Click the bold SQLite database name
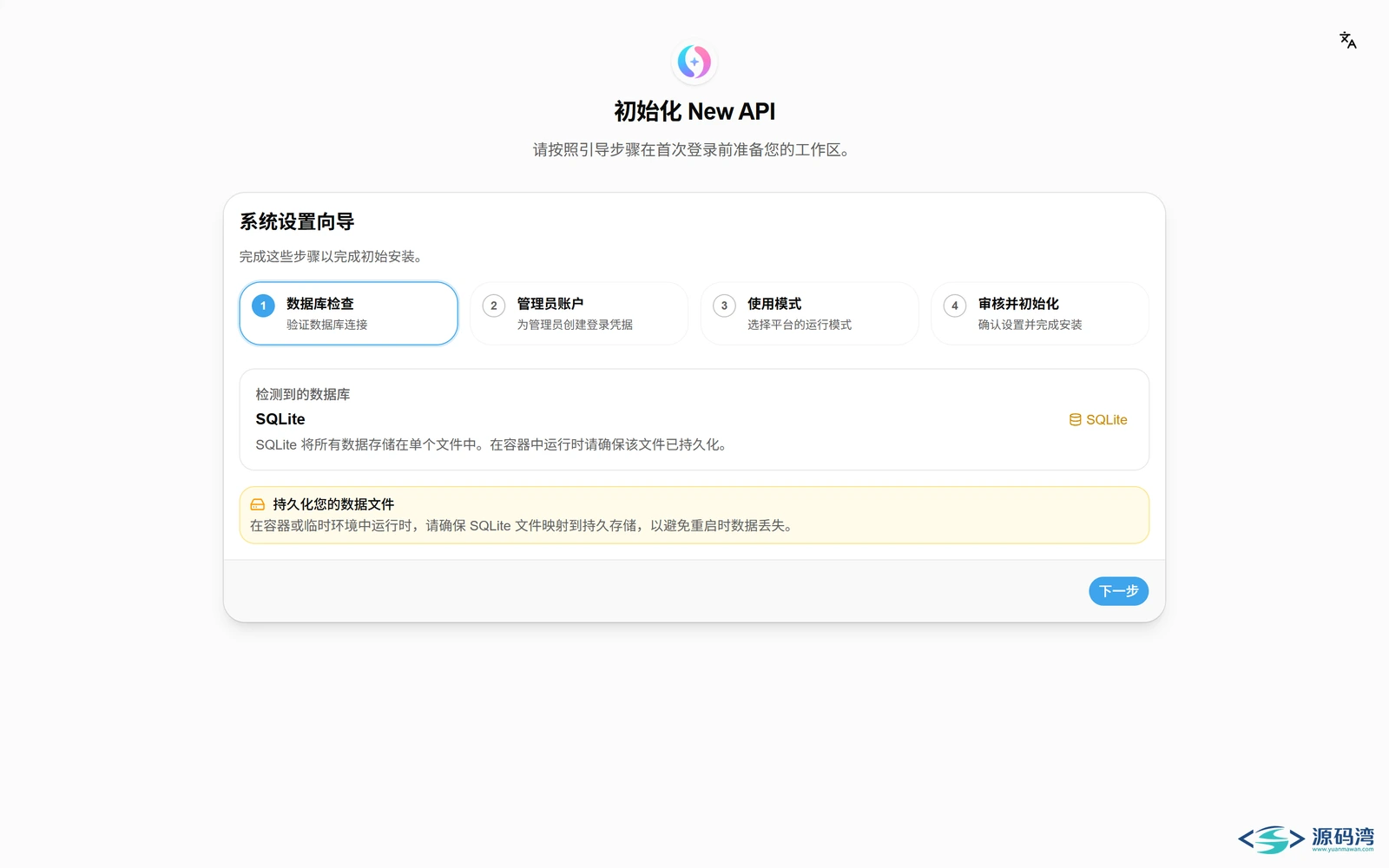The image size is (1389, 868). (280, 419)
